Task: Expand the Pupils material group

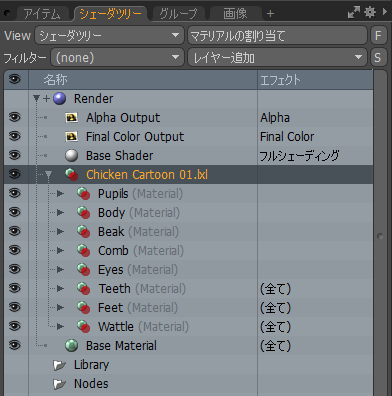Action: (x=60, y=193)
